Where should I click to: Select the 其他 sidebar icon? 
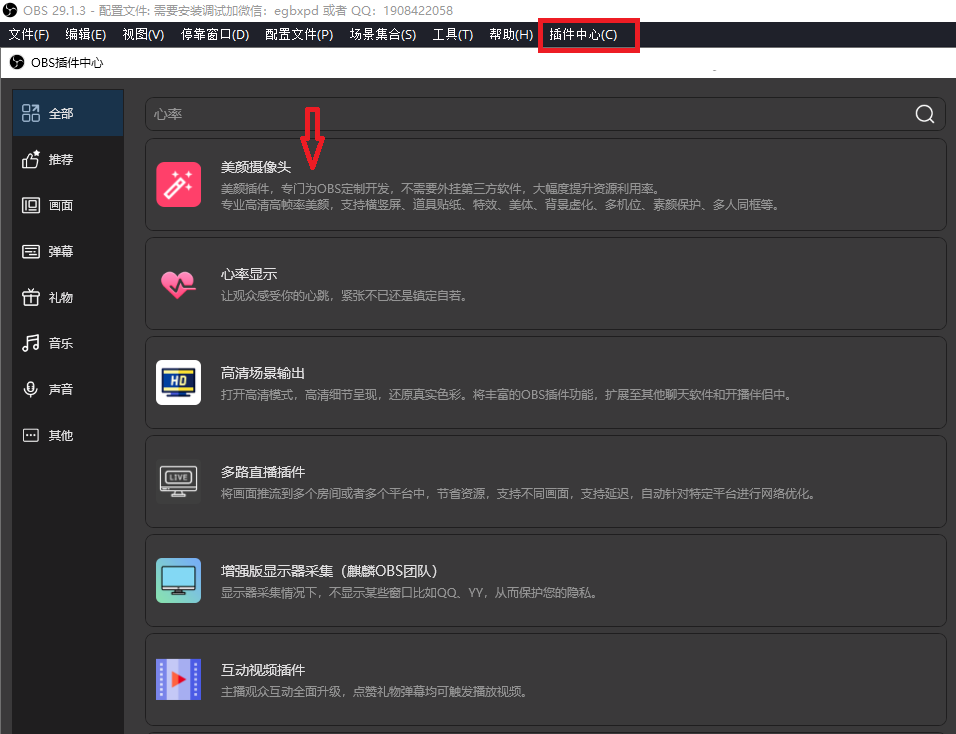[67, 435]
